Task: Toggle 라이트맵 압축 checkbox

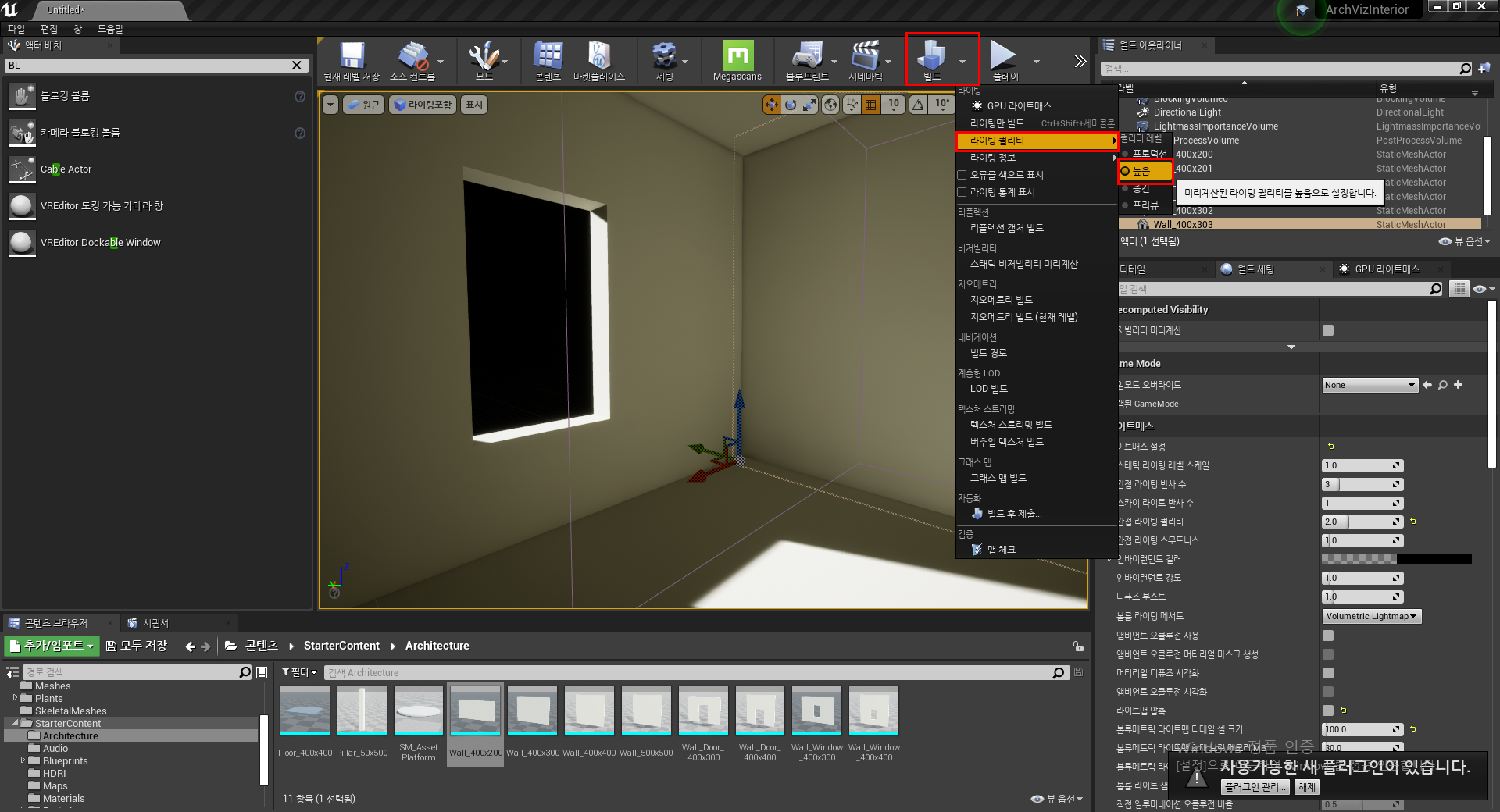Action: (x=1328, y=710)
